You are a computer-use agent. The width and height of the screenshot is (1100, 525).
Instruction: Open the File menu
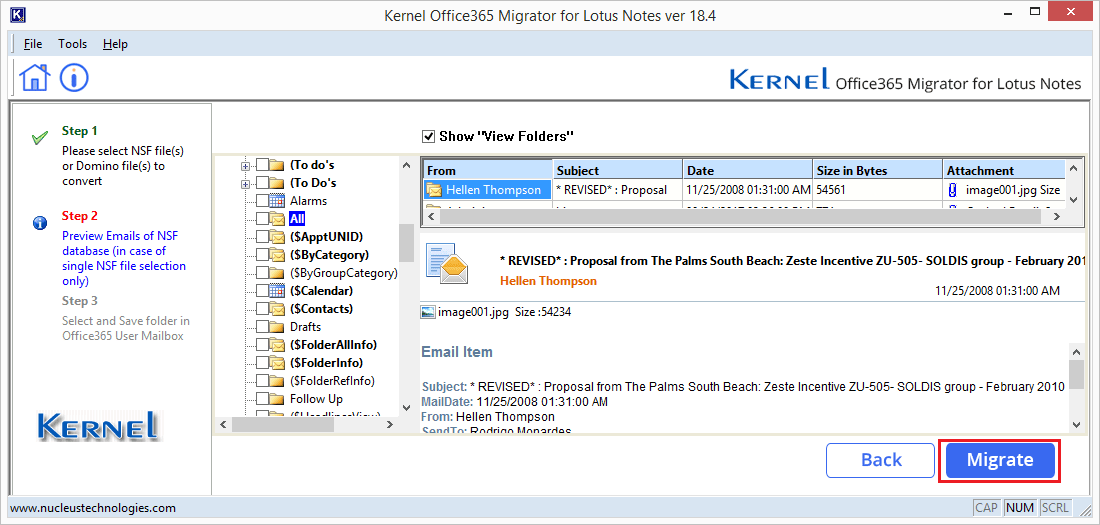pyautogui.click(x=33, y=44)
